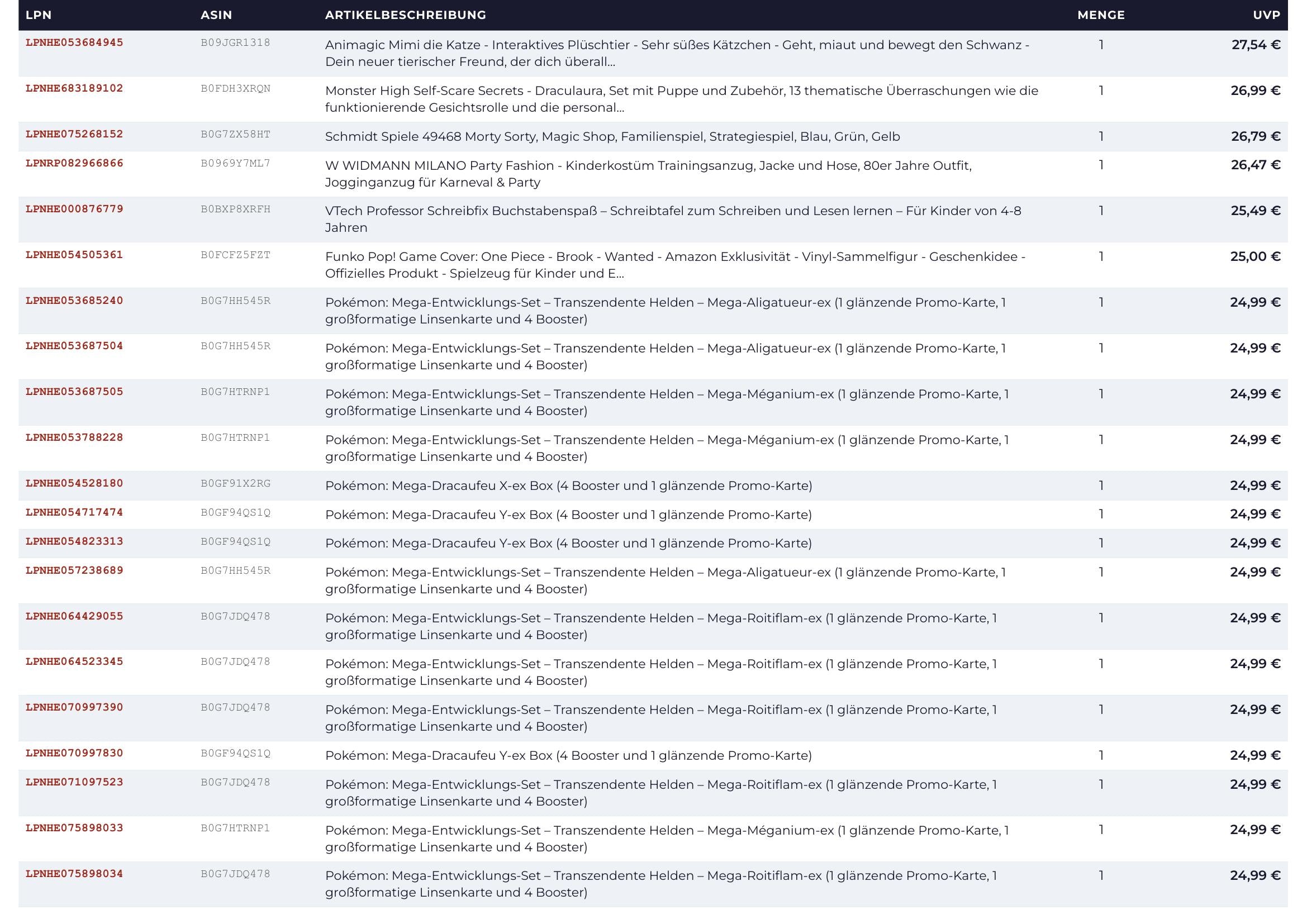Select LPN code LPNHE054823313
The height and width of the screenshot is (924, 1307).
click(74, 541)
